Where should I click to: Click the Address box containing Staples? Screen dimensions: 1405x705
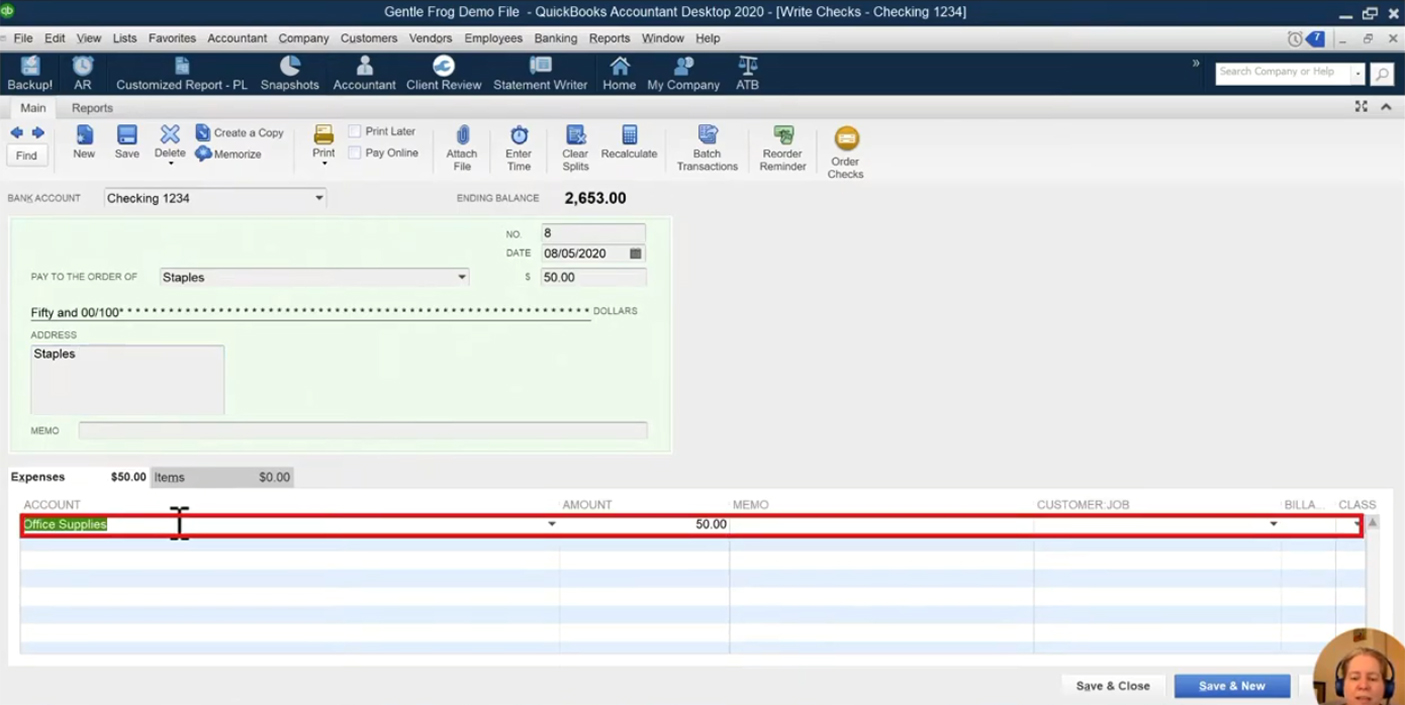tap(127, 380)
